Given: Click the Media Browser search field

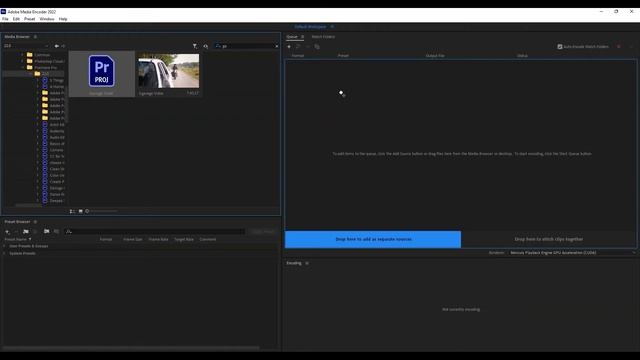Looking at the screenshot, I should tap(248, 46).
